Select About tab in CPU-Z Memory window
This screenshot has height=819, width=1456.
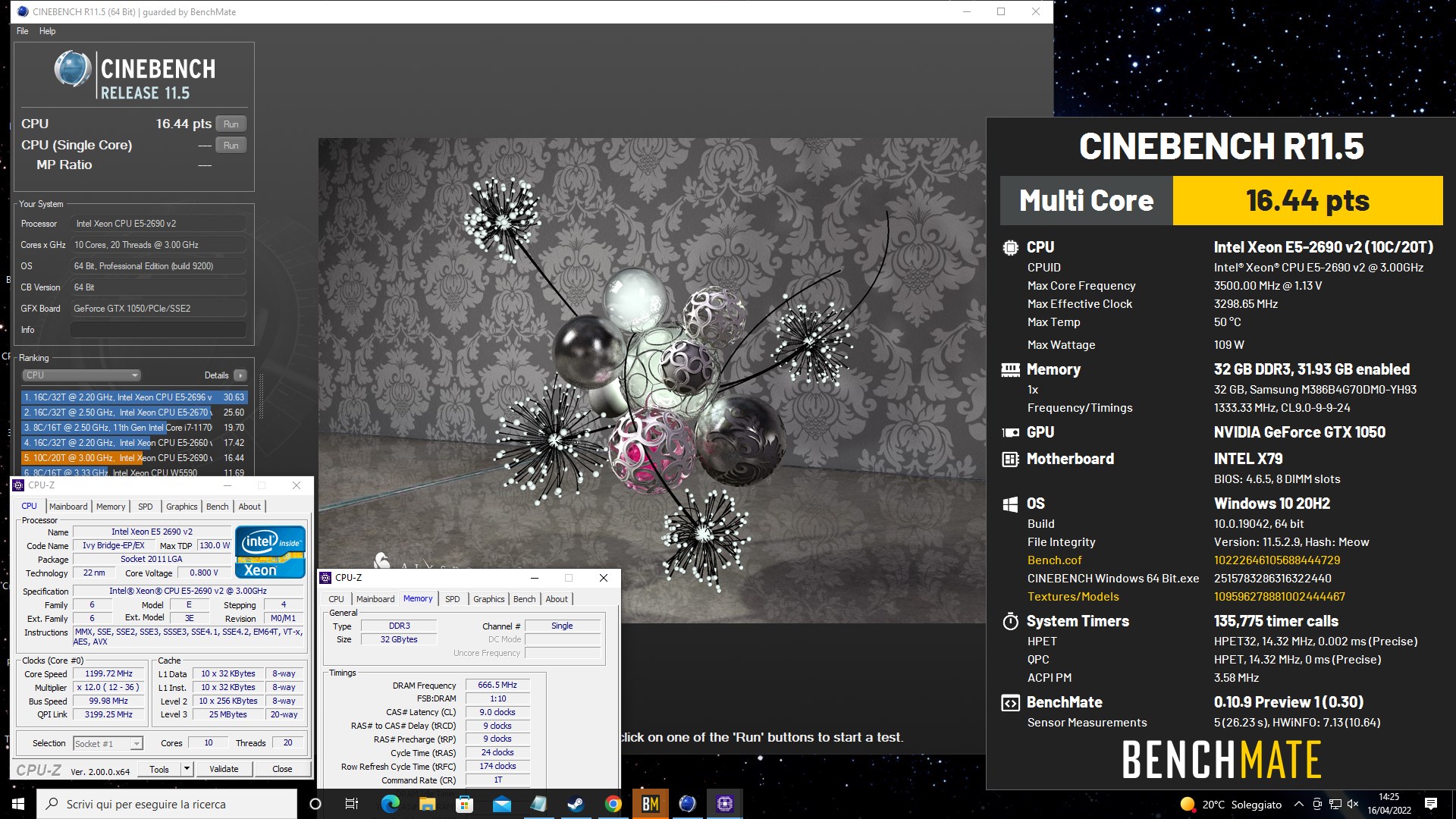tap(557, 599)
